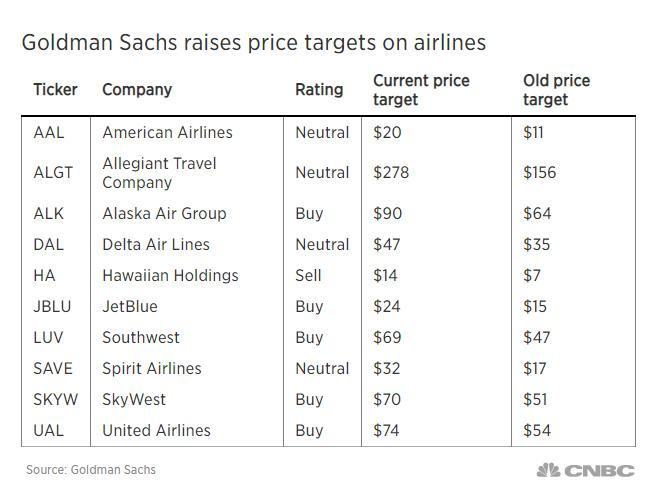Click American Airlines' $11 old price target

535,133
